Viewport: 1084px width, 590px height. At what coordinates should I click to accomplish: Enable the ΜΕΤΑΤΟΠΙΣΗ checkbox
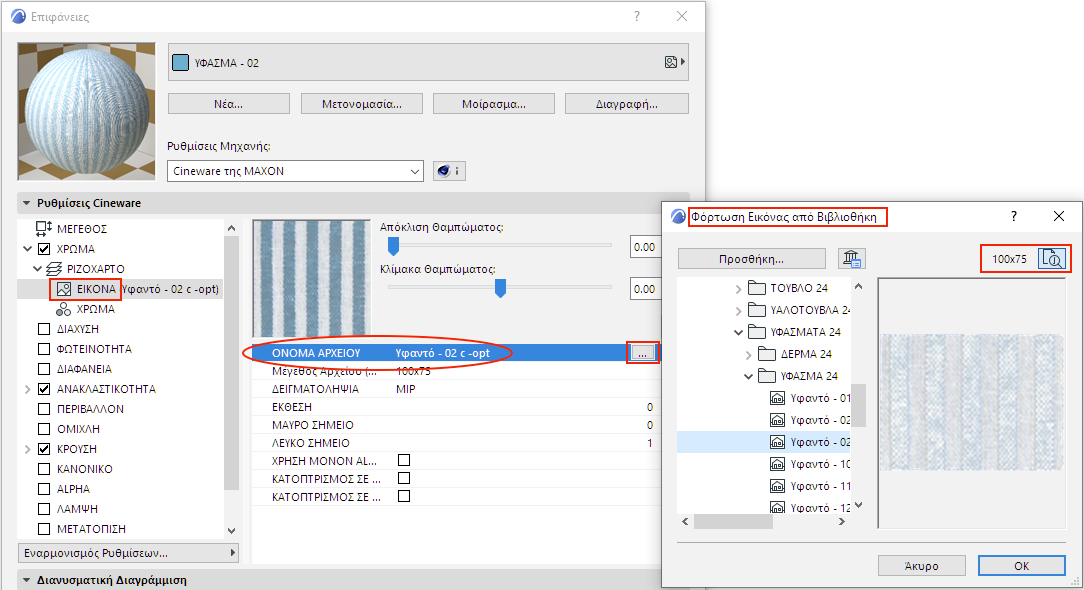point(44,529)
